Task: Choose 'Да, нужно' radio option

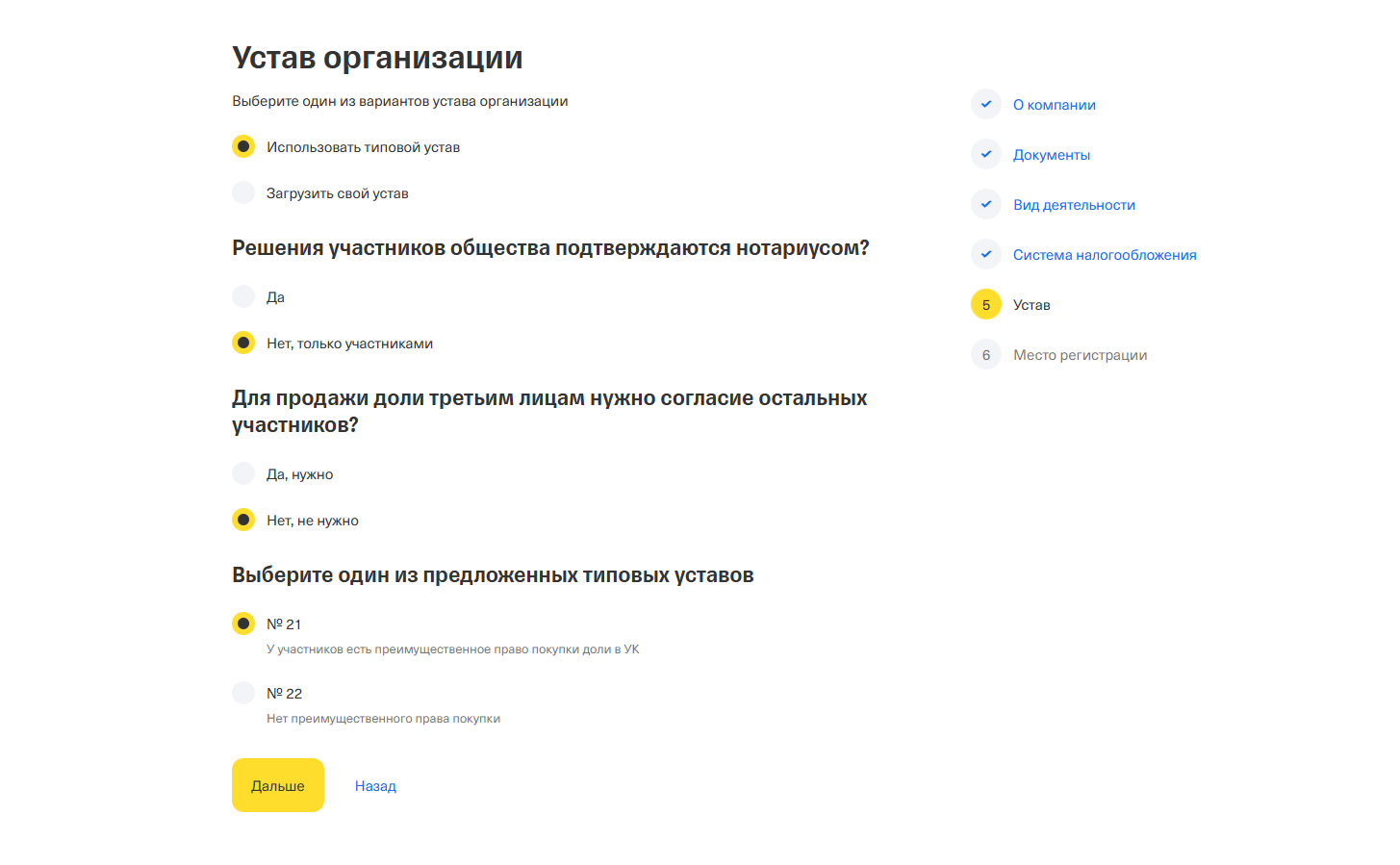Action: [x=243, y=473]
